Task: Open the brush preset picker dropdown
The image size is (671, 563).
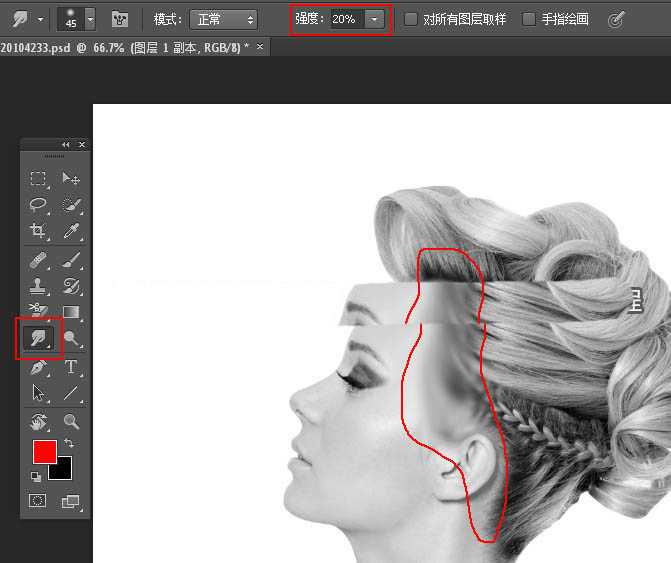Action: coord(90,19)
